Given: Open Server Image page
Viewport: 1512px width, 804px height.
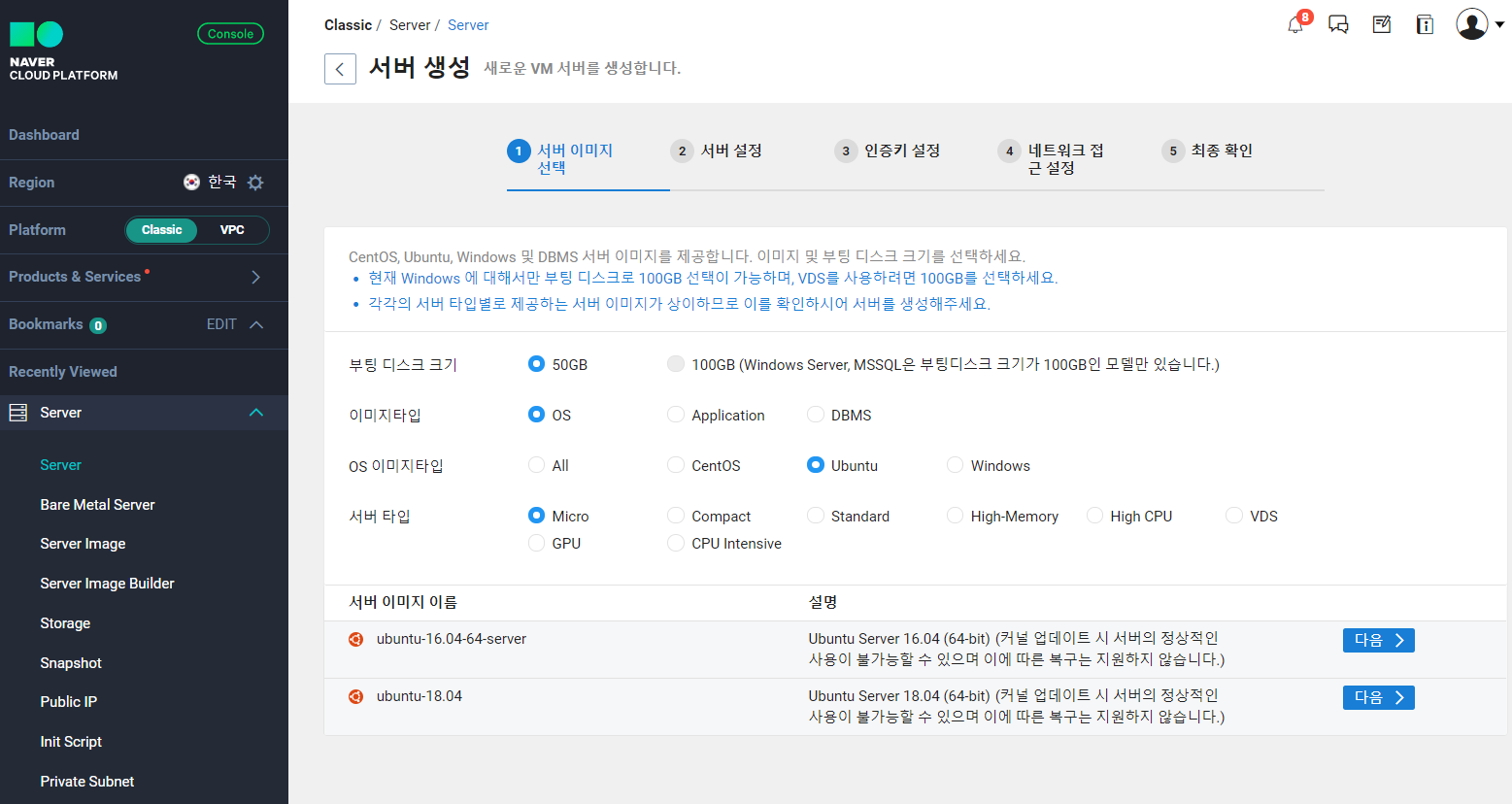Looking at the screenshot, I should pyautogui.click(x=84, y=544).
